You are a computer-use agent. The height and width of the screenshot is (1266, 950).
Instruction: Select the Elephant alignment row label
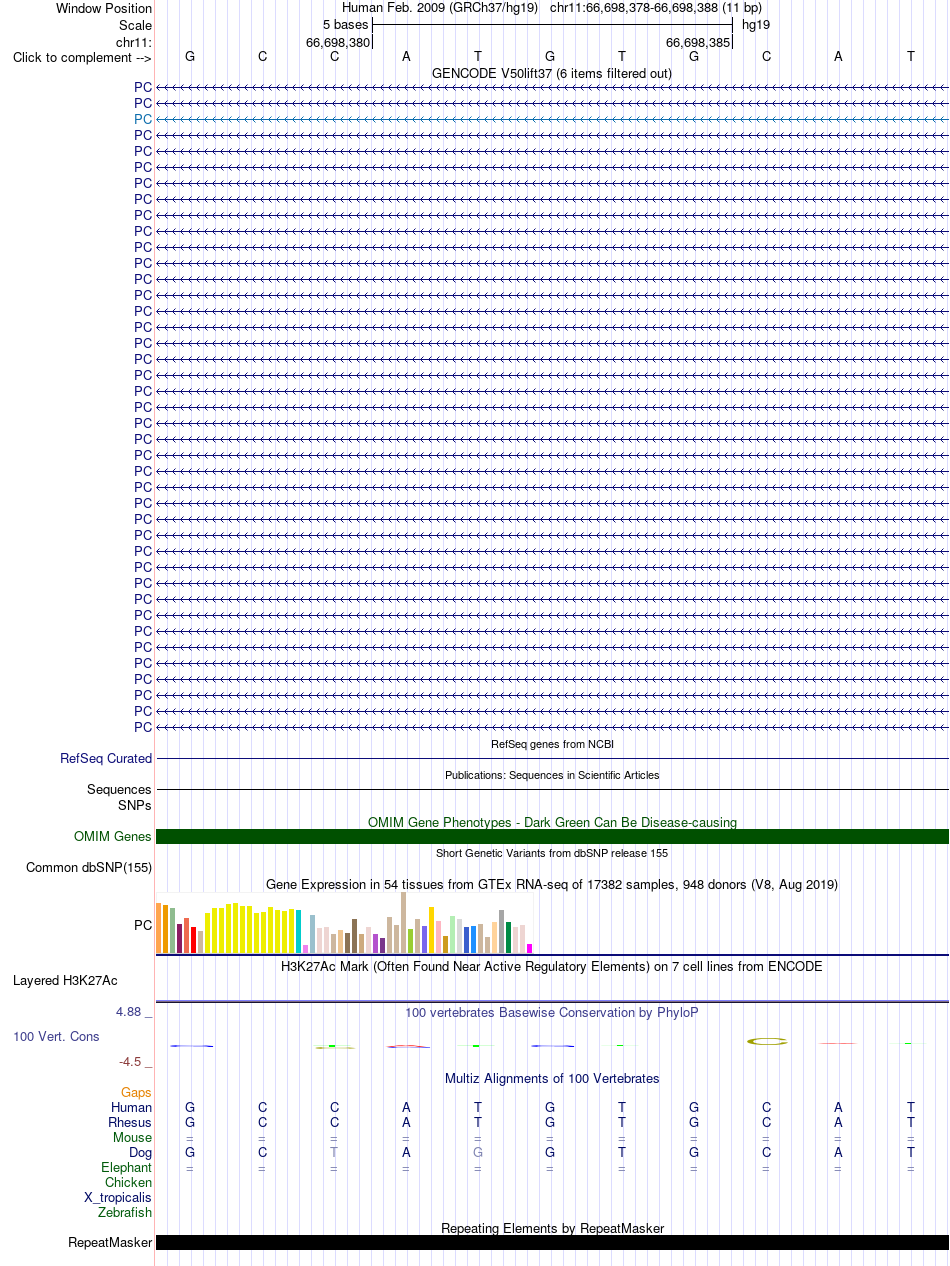(127, 1167)
